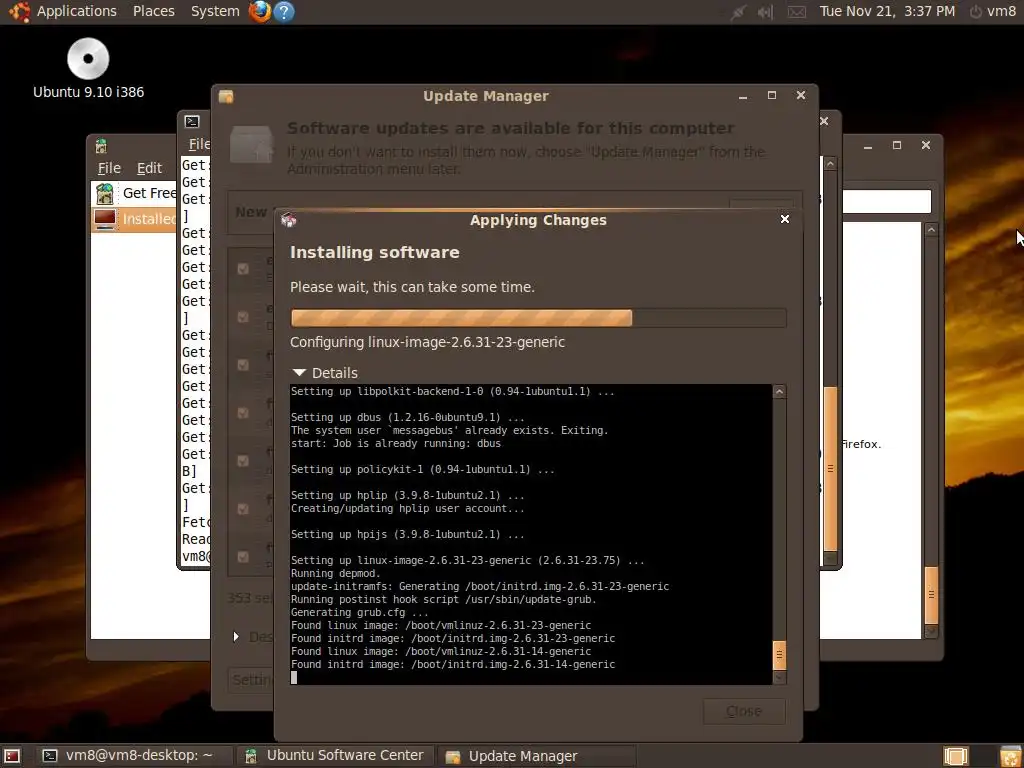This screenshot has height=768, width=1024.
Task: Switch to Ubuntu Software Center taskbar button
Action: (334, 756)
